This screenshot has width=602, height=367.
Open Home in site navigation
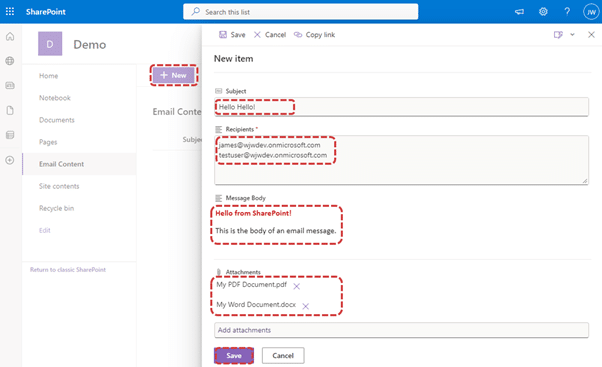pyautogui.click(x=48, y=76)
